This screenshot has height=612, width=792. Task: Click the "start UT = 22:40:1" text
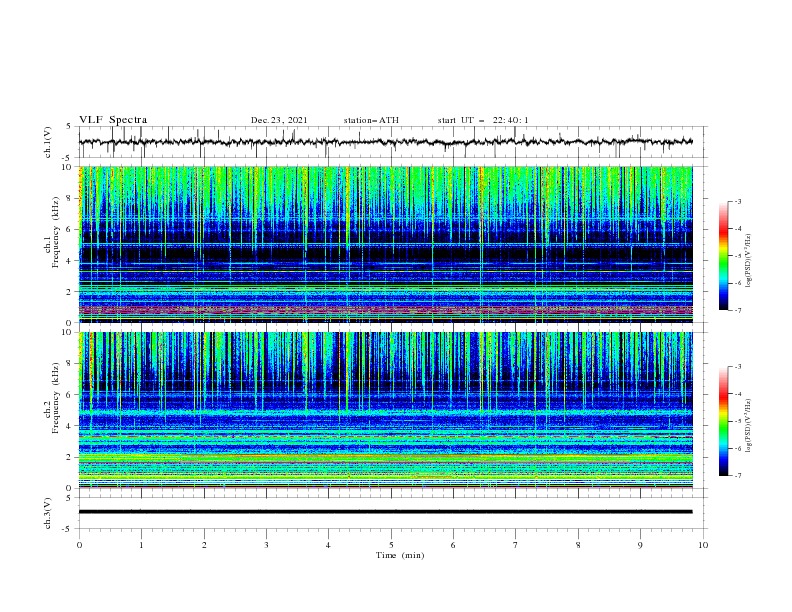483,120
